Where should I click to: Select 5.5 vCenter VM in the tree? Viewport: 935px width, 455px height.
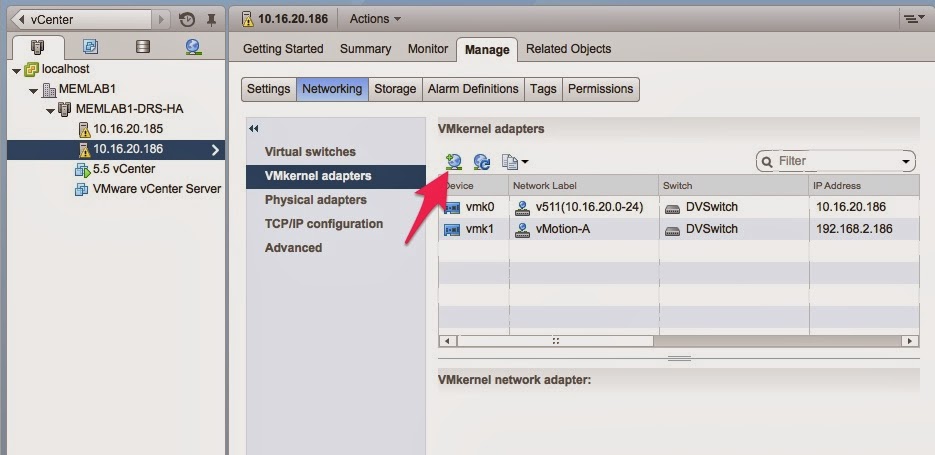click(x=123, y=169)
